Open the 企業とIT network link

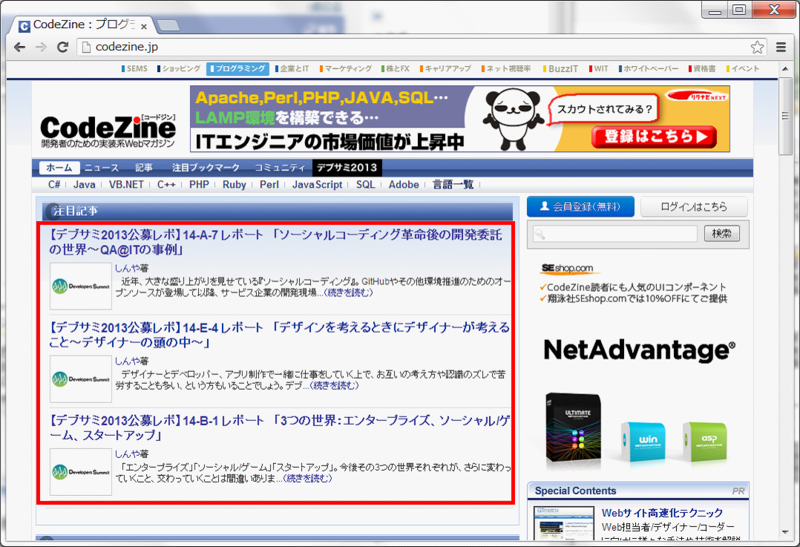click(x=292, y=68)
